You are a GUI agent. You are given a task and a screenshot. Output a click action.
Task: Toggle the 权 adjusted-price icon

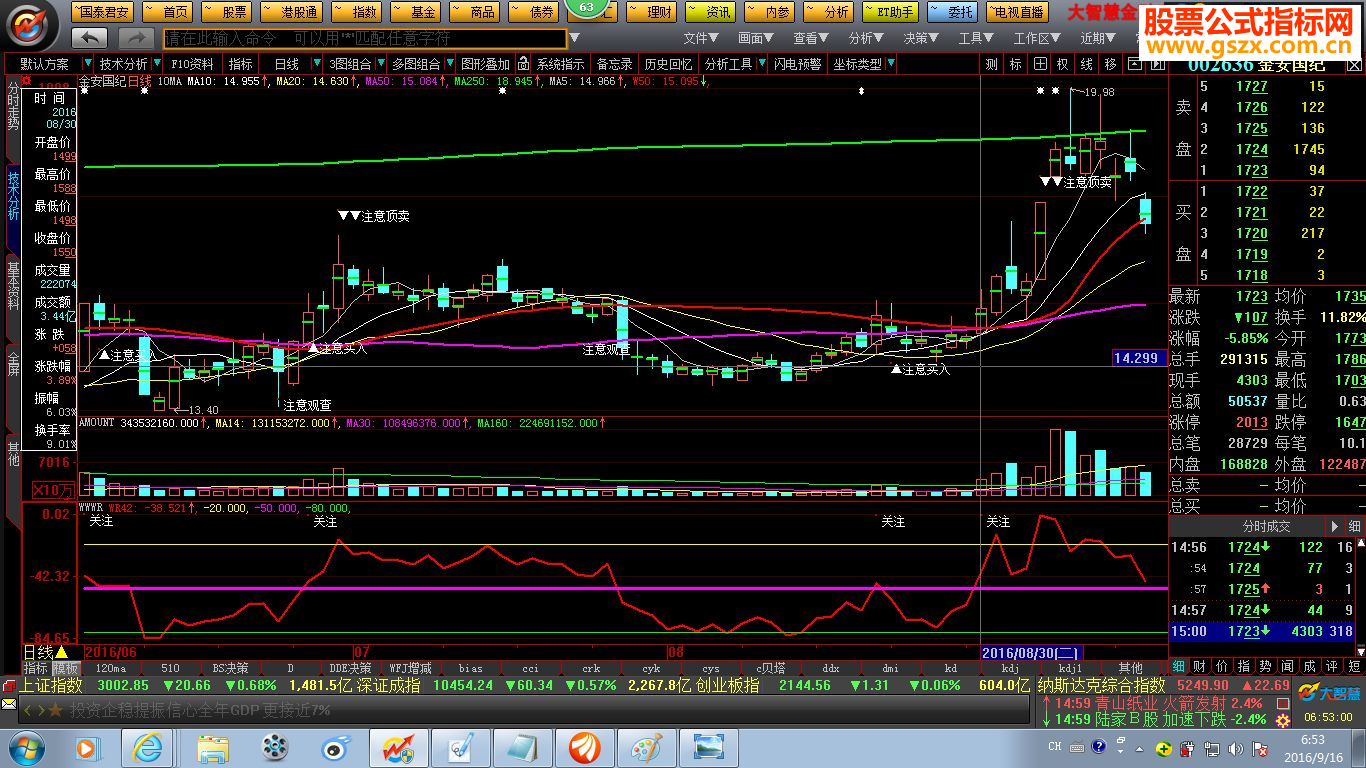point(1062,64)
